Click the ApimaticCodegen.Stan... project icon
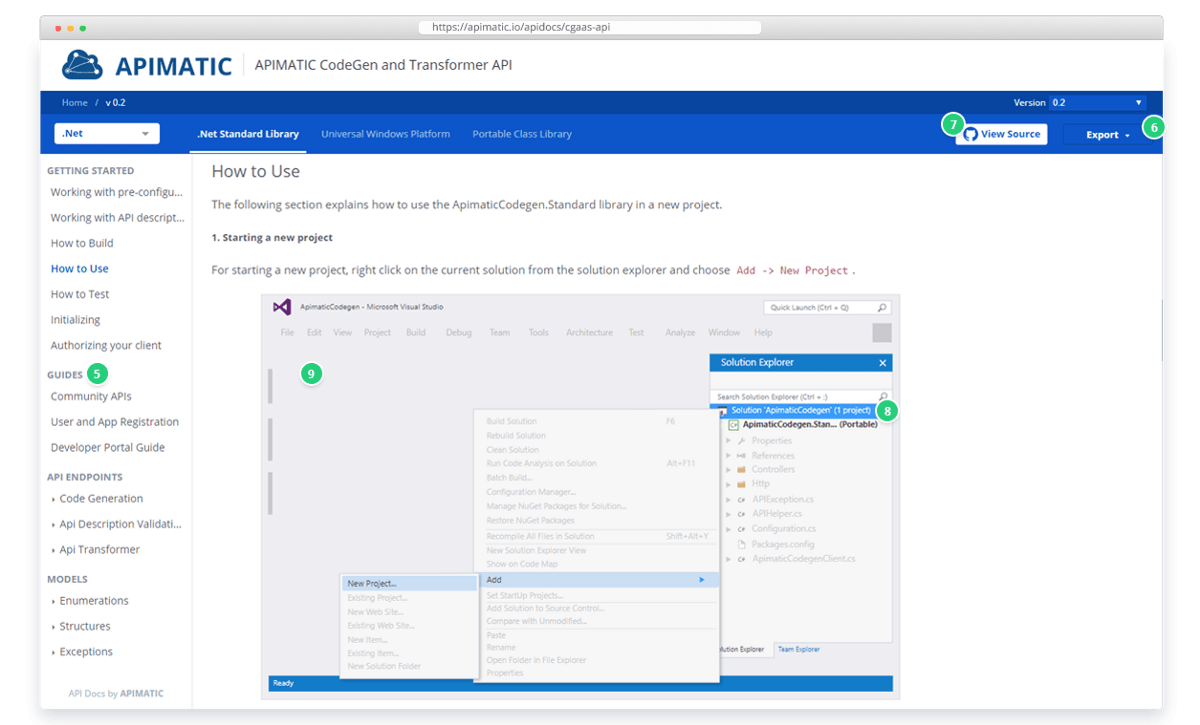 tap(734, 425)
